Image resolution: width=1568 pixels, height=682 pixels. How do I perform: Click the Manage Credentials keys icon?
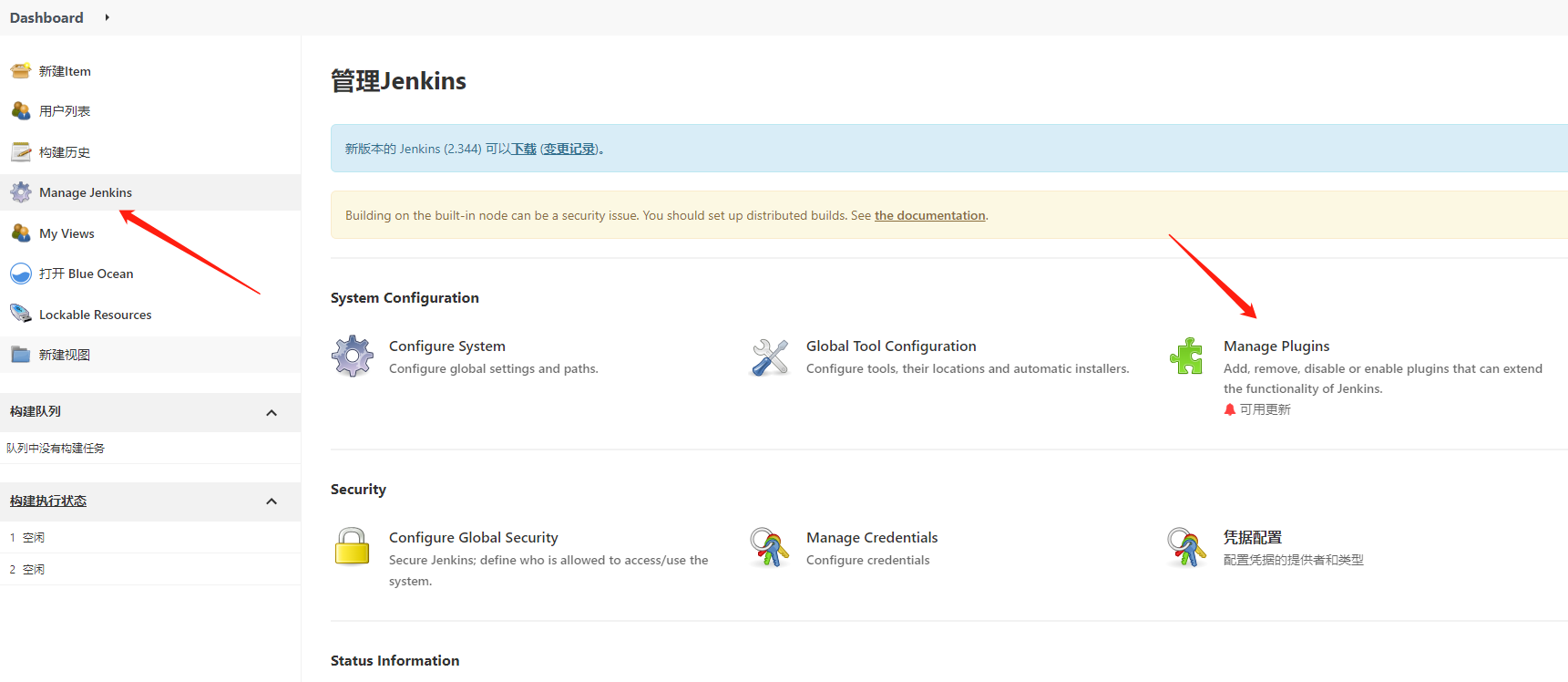pos(770,547)
